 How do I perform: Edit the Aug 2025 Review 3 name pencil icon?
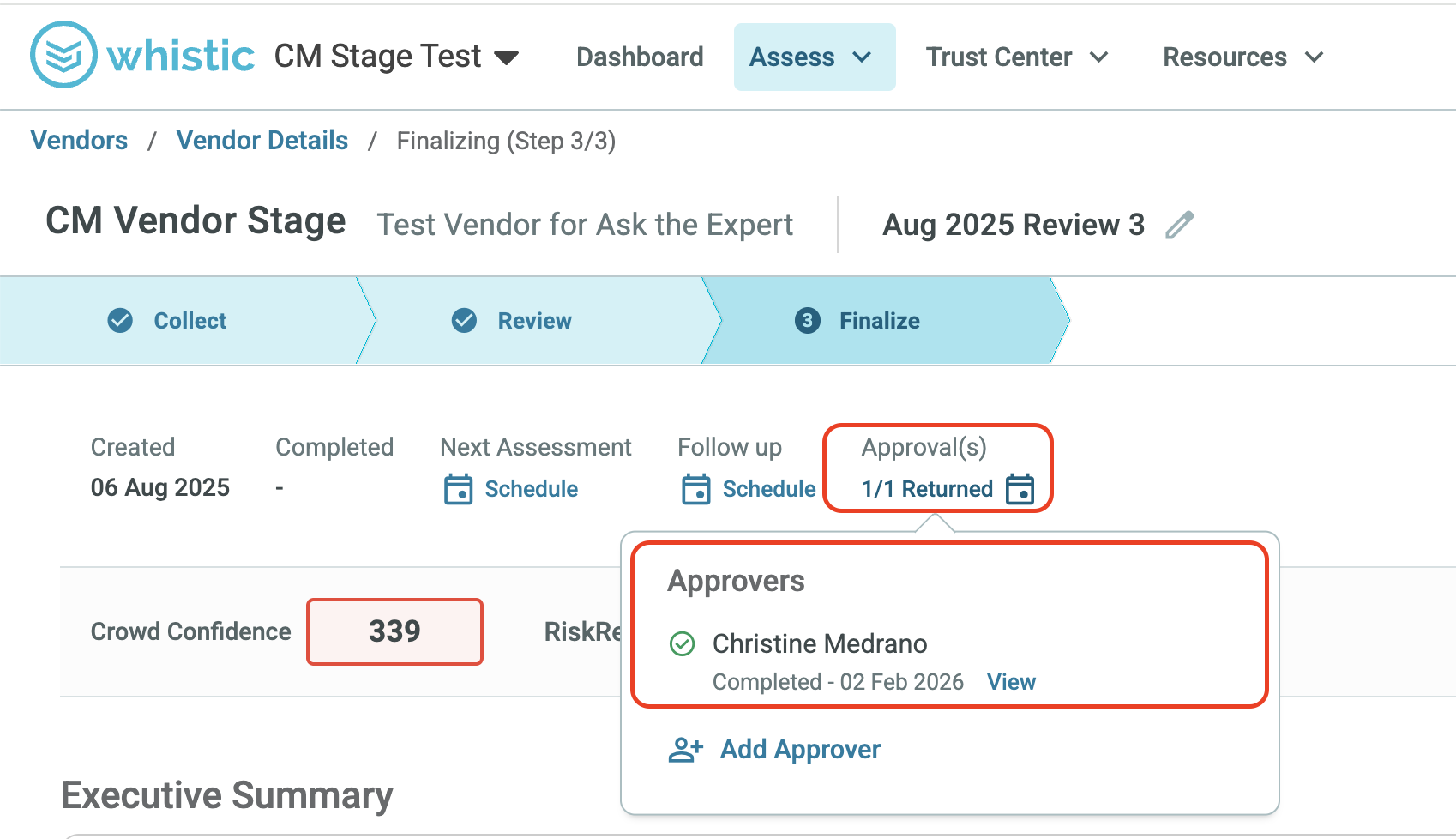tap(1180, 225)
